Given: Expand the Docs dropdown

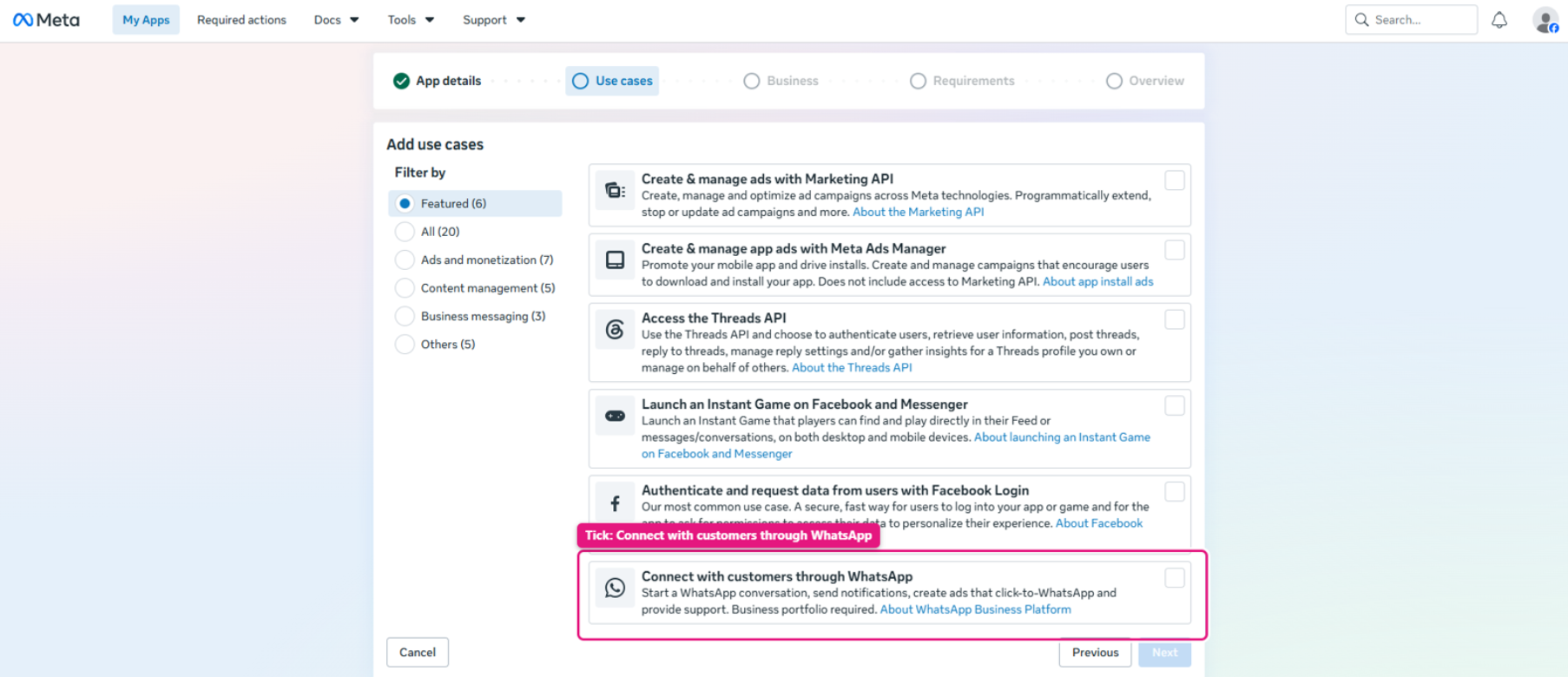Looking at the screenshot, I should [x=336, y=20].
